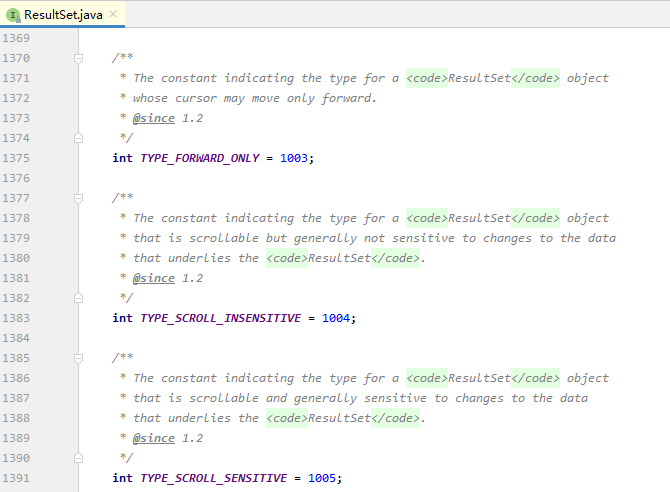Click the TYPE_FORWARD_ONLY constant name
670x492 pixels.
point(200,158)
